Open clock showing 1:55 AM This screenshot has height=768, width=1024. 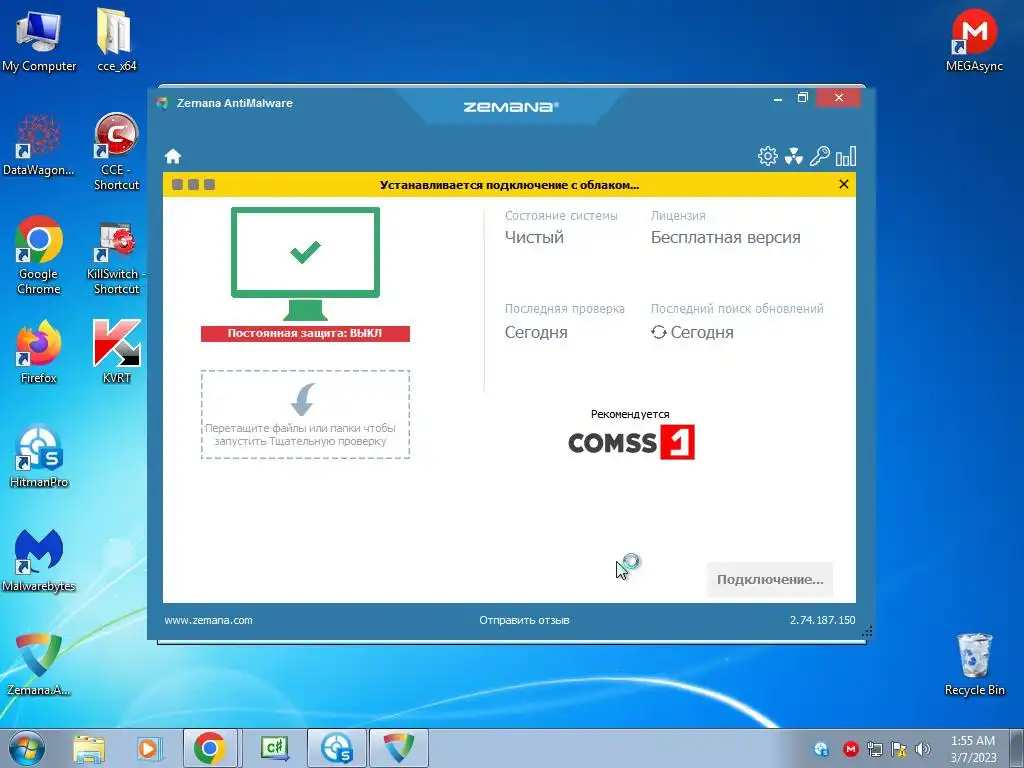[973, 748]
